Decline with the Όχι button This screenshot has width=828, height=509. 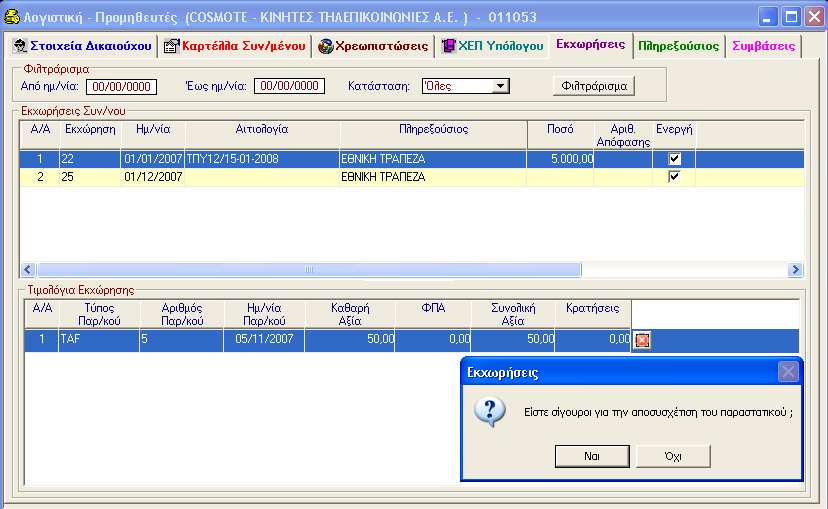pyautogui.click(x=673, y=456)
